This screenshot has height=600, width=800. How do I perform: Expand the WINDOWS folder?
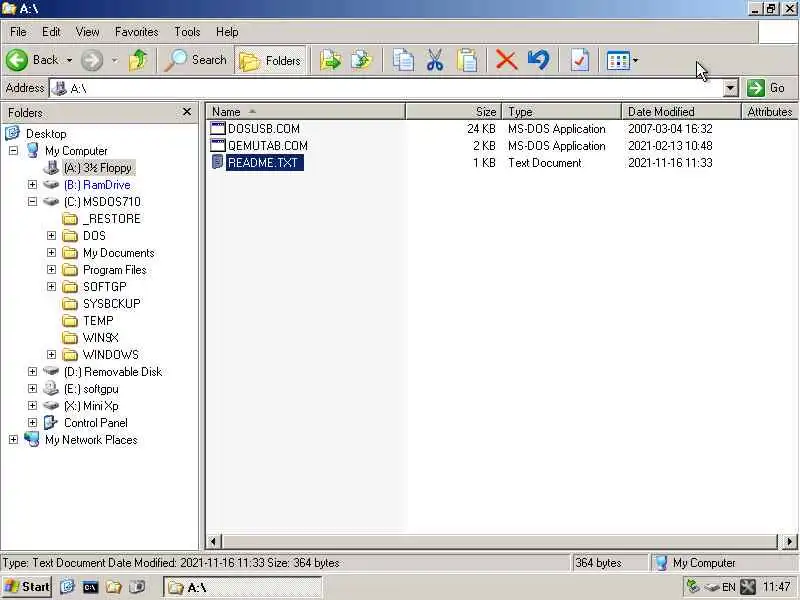click(x=51, y=355)
